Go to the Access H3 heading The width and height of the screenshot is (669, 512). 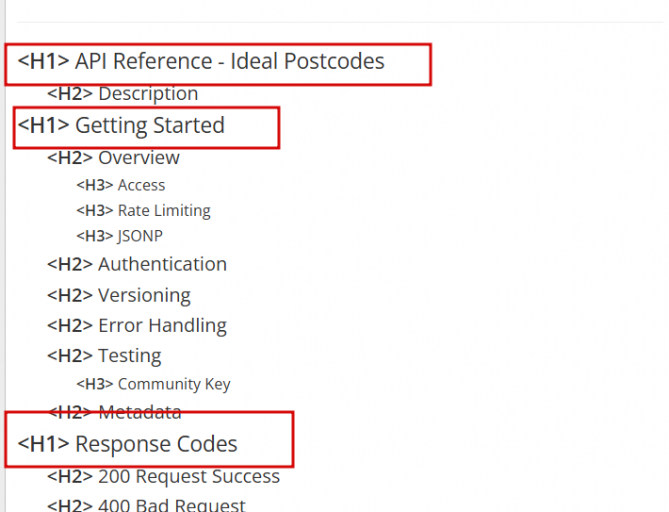pyautogui.click(x=121, y=185)
